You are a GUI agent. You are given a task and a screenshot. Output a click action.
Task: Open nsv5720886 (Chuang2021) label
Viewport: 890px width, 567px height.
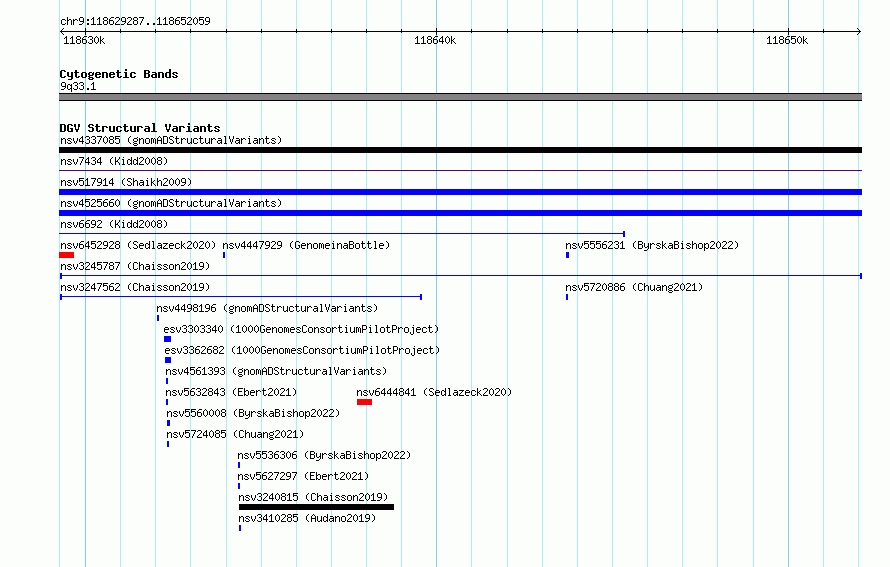pos(634,287)
